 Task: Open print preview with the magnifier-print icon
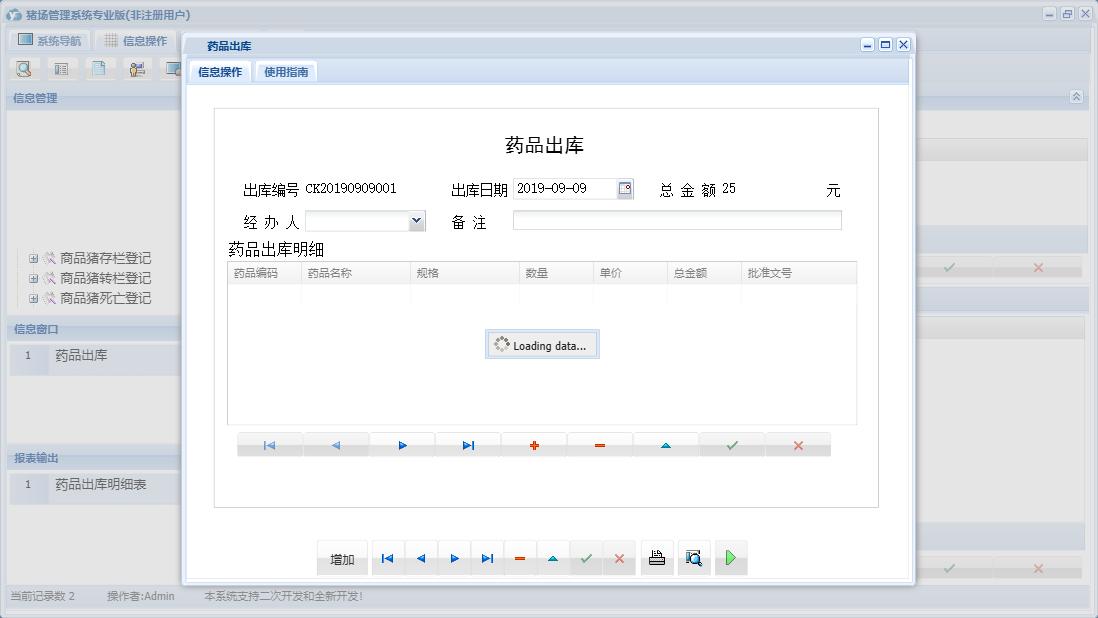694,558
